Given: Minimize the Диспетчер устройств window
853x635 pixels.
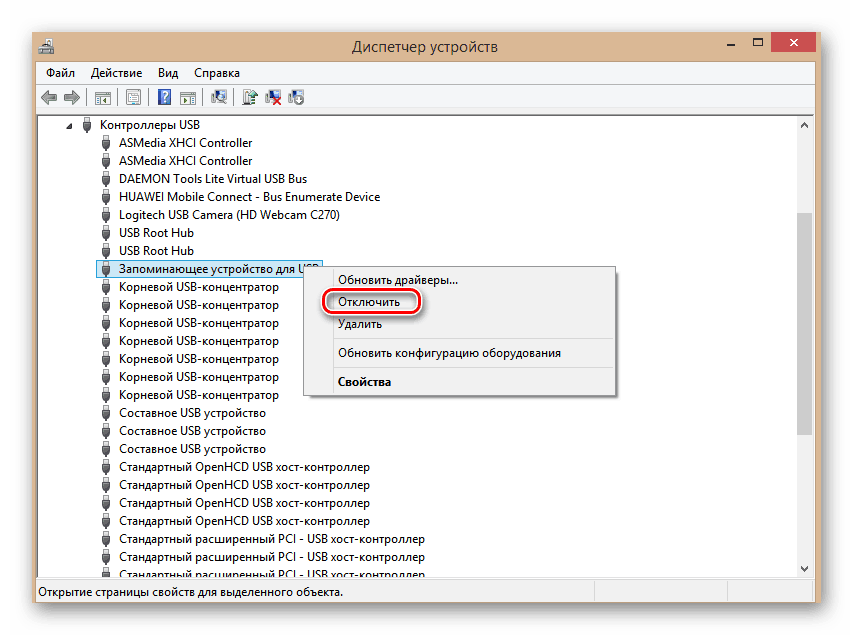Looking at the screenshot, I should coord(731,44).
